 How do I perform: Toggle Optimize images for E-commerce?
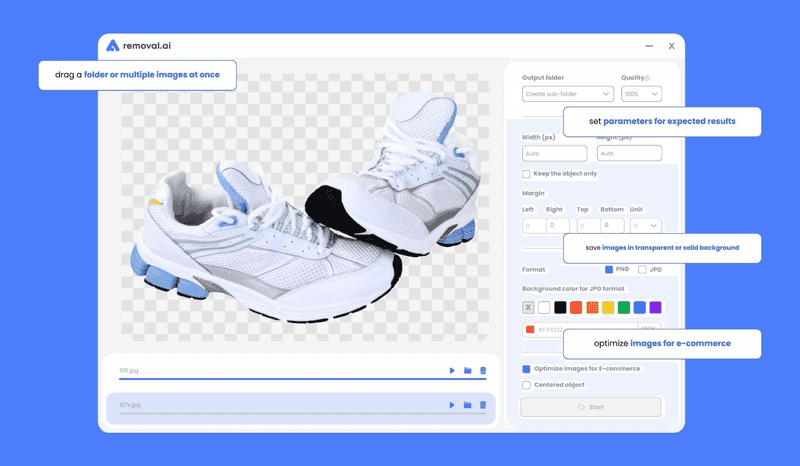pos(526,369)
